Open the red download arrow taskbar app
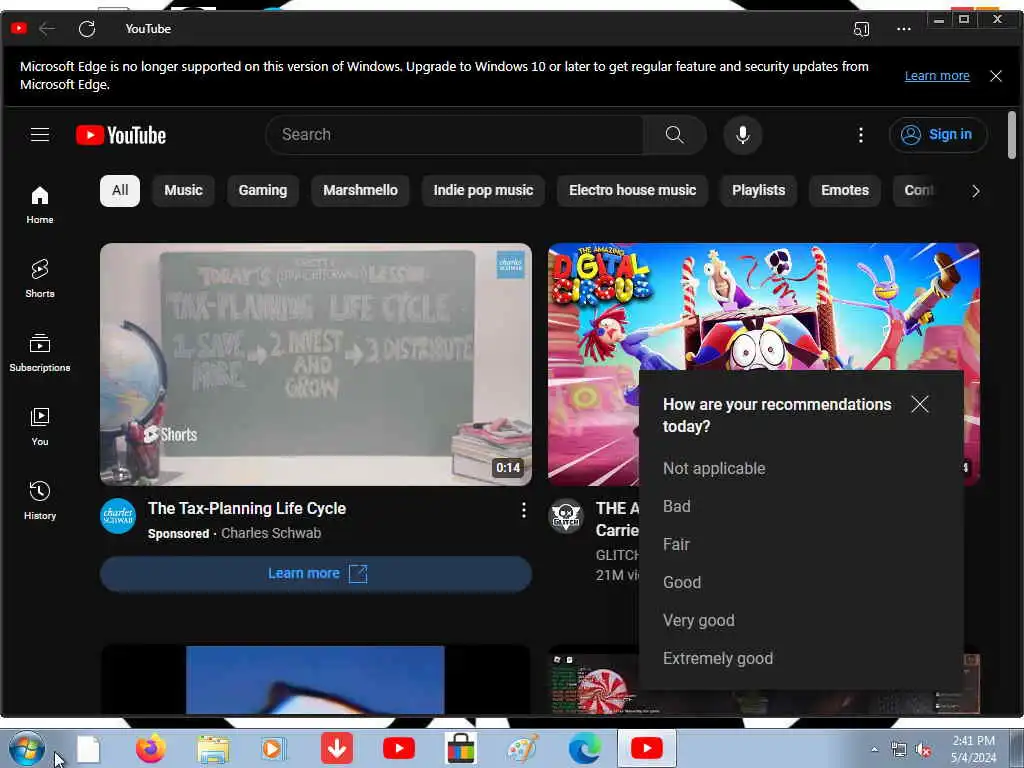Image resolution: width=1024 pixels, height=768 pixels. click(337, 748)
